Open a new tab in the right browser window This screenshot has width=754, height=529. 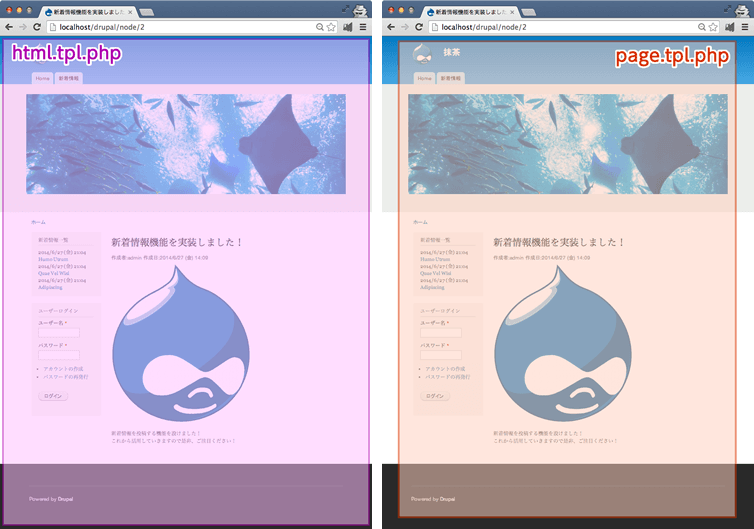[528, 12]
